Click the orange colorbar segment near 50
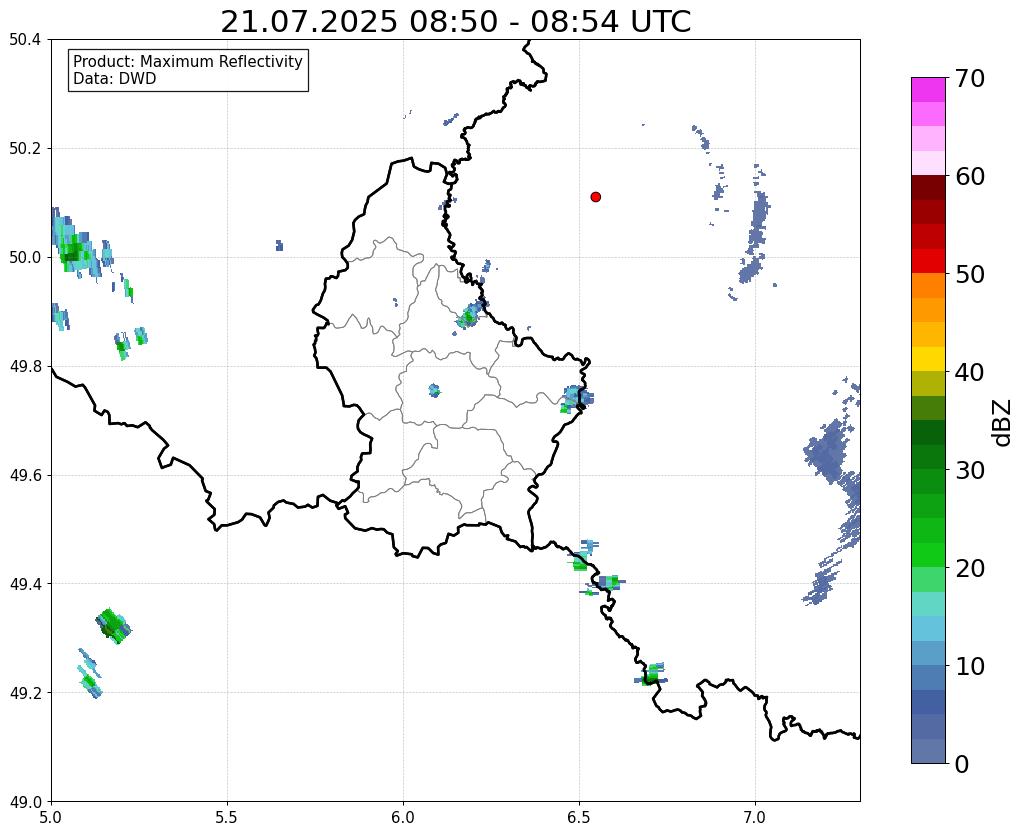This screenshot has height=834, width=1023. tap(928, 286)
